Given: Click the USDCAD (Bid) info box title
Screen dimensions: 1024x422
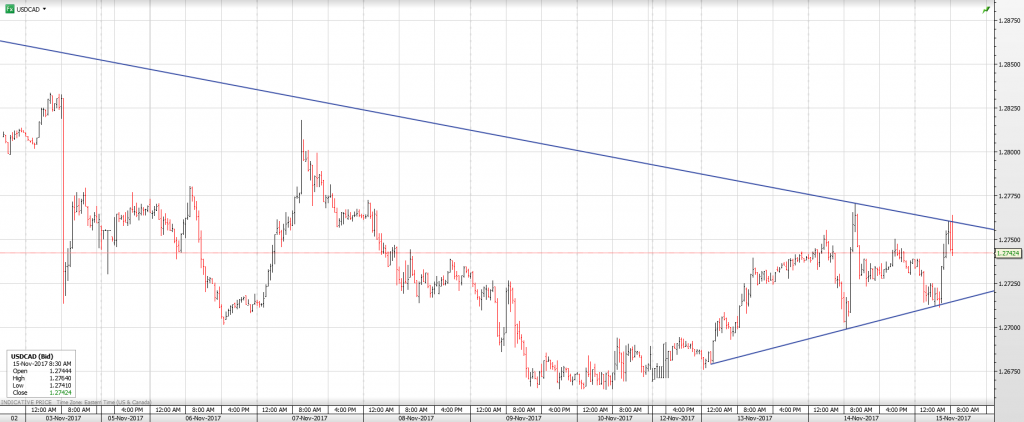Looking at the screenshot, I should [x=32, y=356].
